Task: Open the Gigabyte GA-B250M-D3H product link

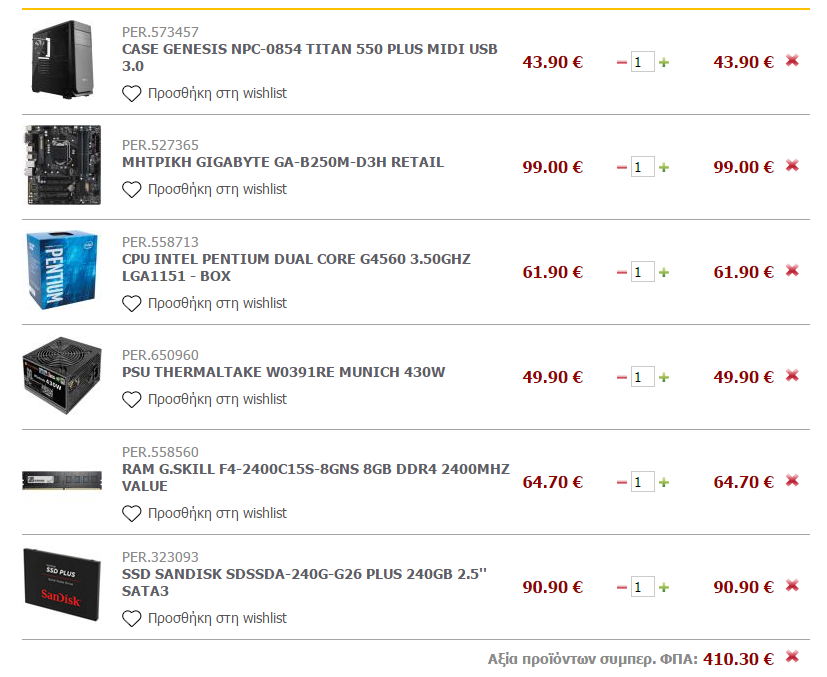Action: (x=283, y=162)
